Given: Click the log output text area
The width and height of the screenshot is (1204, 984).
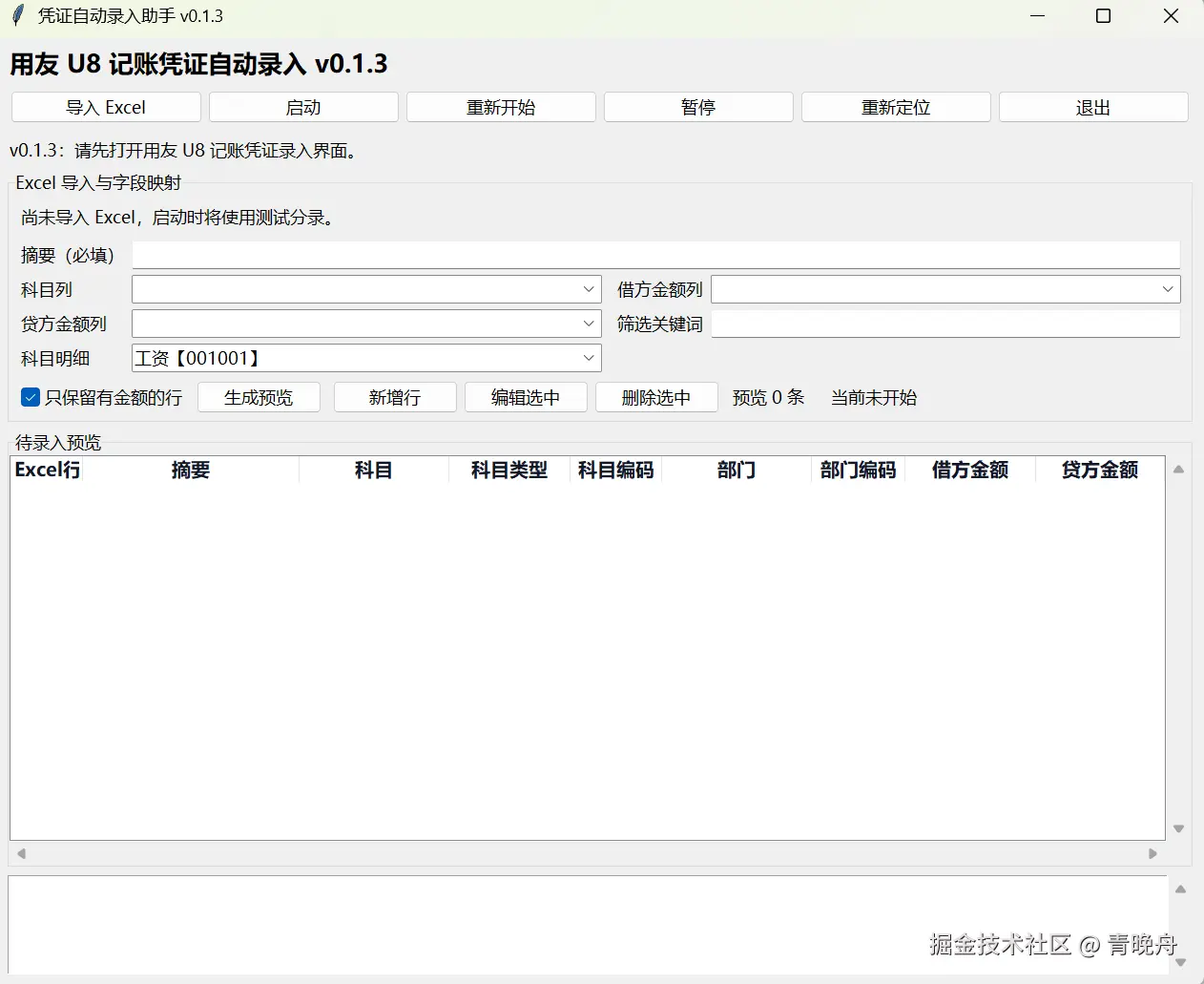Looking at the screenshot, I should tap(588, 924).
